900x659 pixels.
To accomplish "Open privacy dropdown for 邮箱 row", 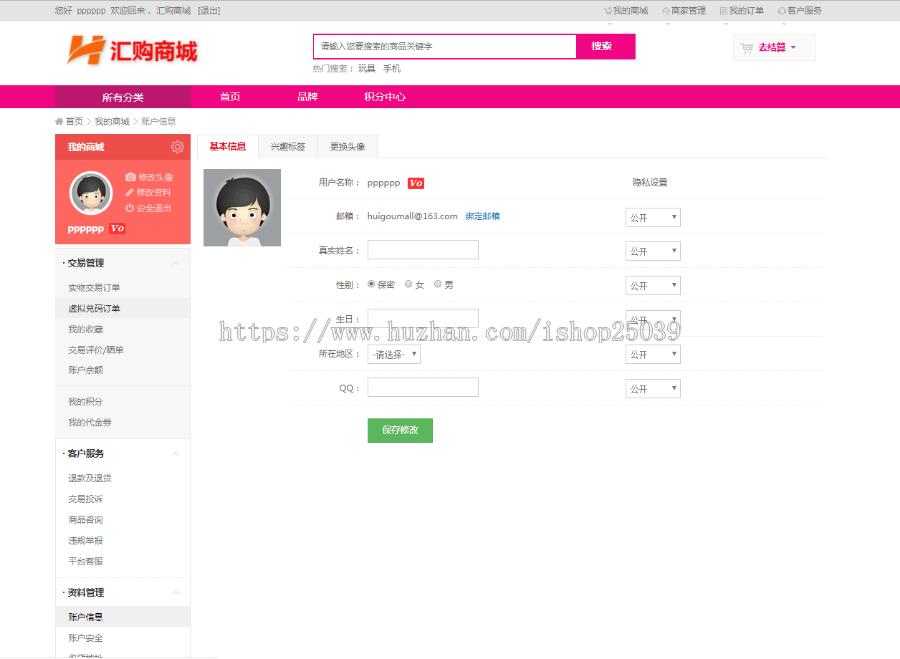I will click(x=653, y=218).
